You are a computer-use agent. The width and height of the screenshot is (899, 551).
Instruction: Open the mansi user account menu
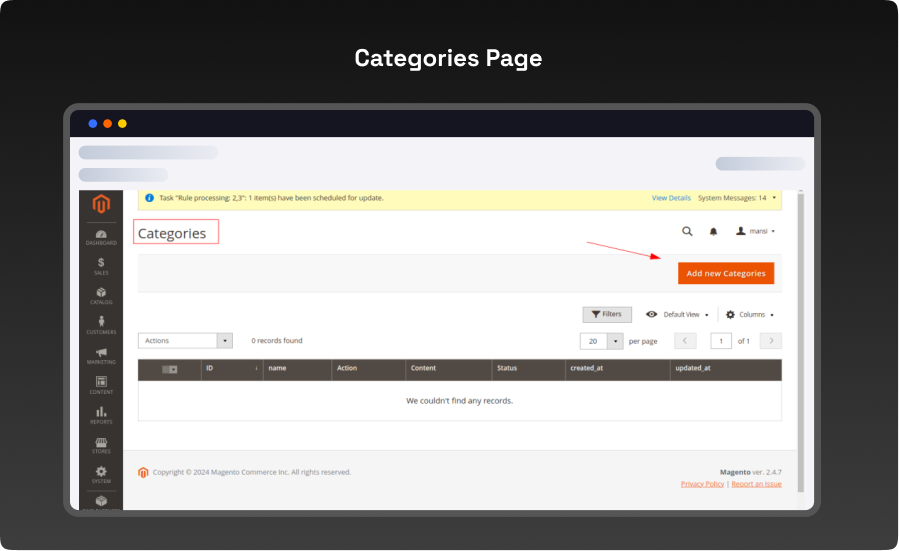756,231
